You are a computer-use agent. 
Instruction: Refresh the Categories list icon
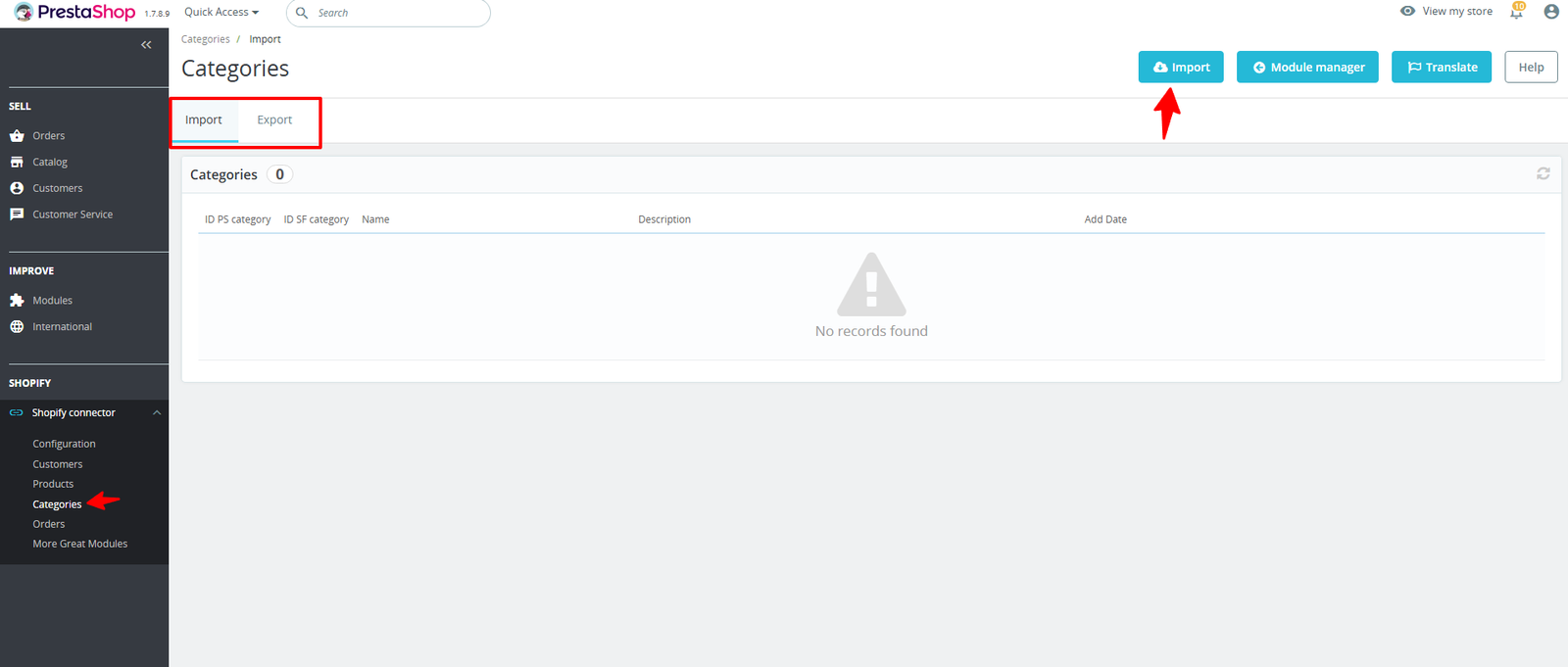(1543, 173)
